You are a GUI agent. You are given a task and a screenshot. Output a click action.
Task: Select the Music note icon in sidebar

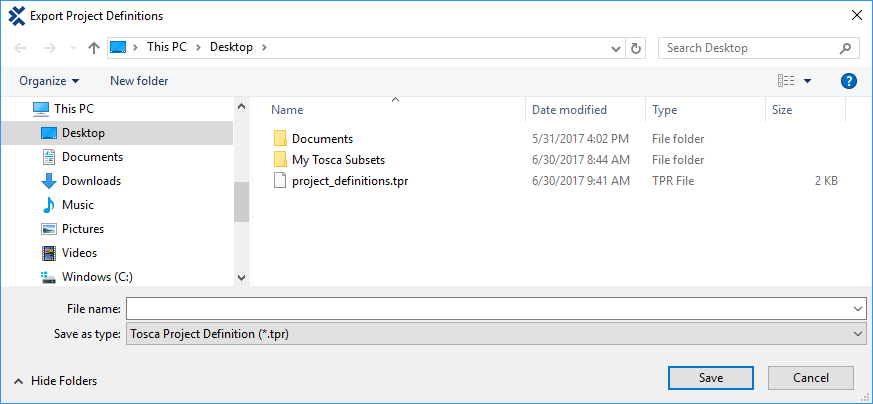click(x=48, y=205)
